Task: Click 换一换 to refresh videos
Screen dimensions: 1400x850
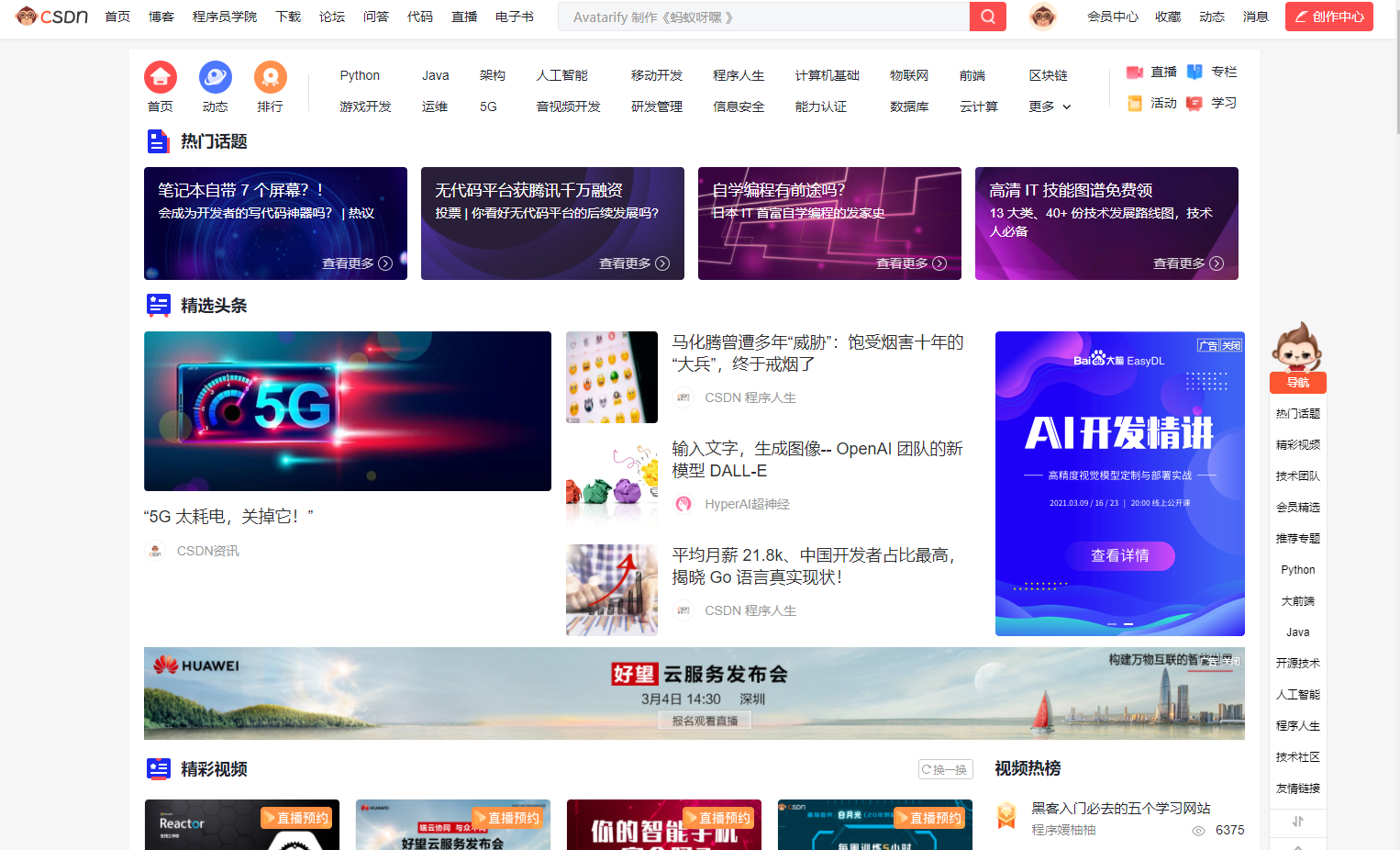Action: point(945,769)
